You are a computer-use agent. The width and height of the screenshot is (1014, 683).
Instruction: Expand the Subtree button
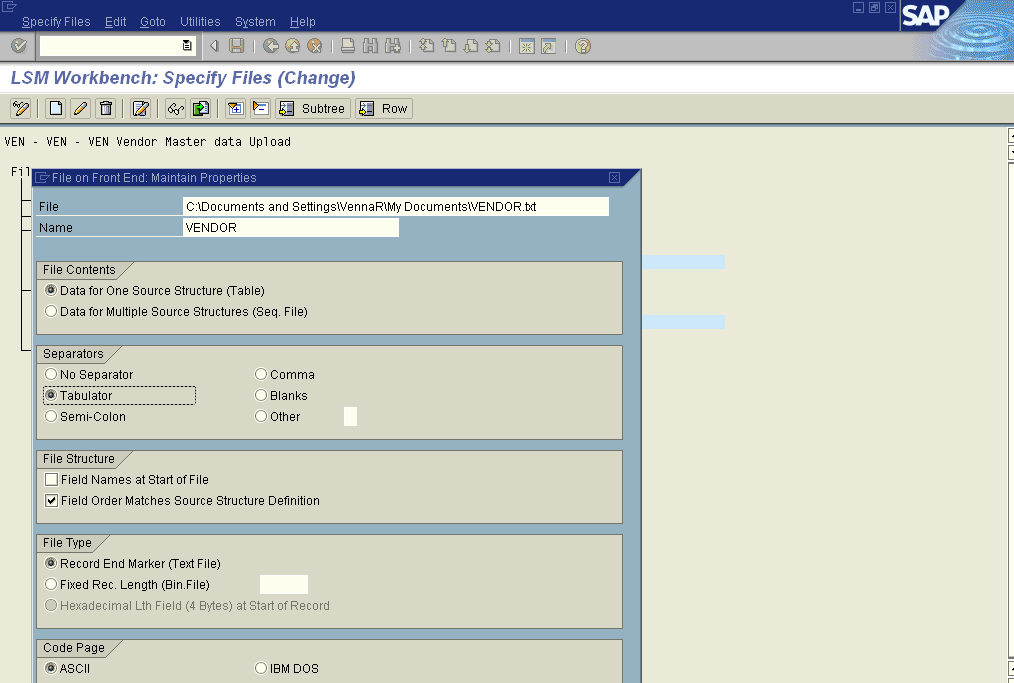click(x=312, y=108)
